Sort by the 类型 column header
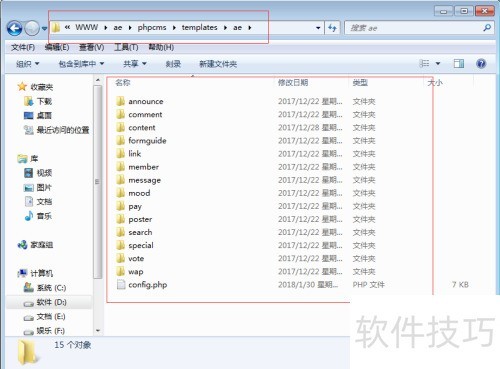 tap(360, 83)
